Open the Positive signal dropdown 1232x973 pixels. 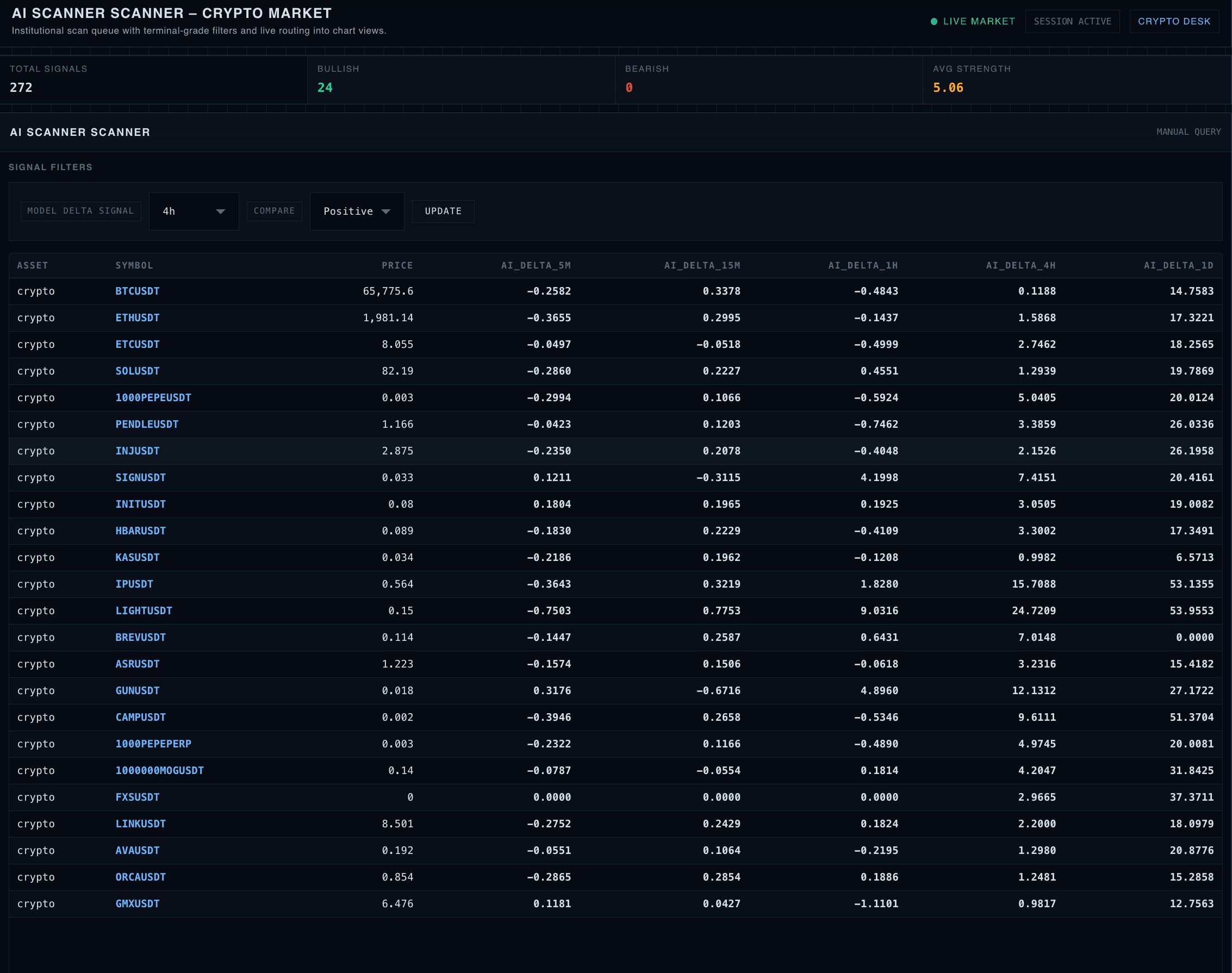[x=356, y=211]
